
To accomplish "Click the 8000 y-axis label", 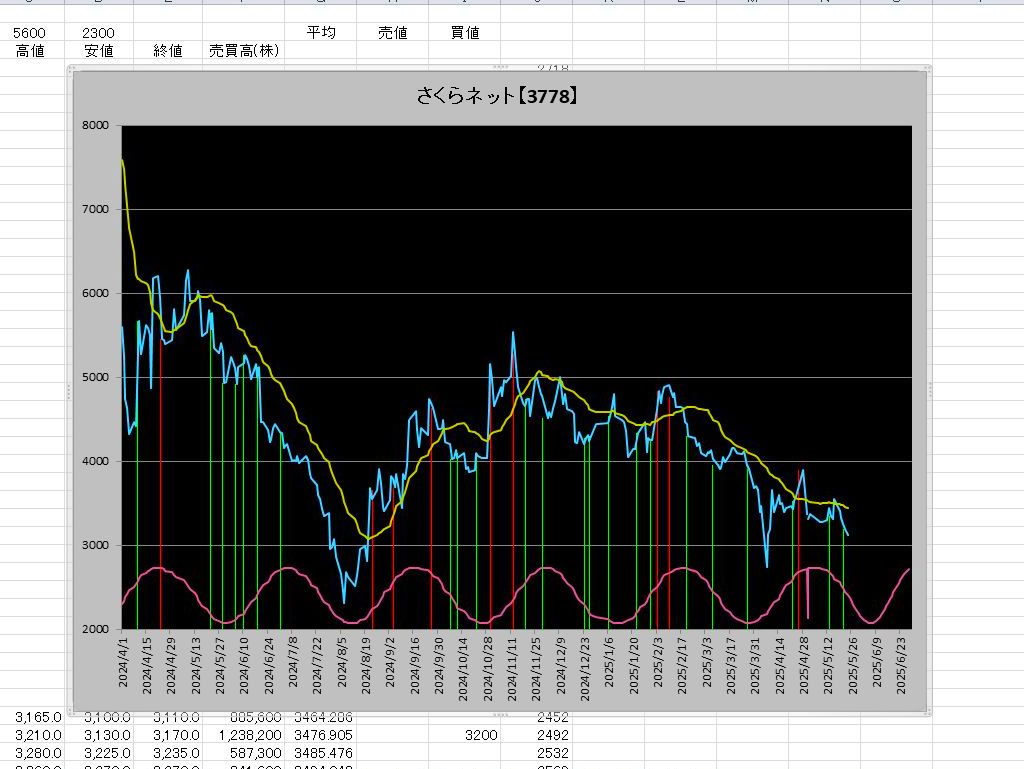I will pyautogui.click(x=95, y=125).
